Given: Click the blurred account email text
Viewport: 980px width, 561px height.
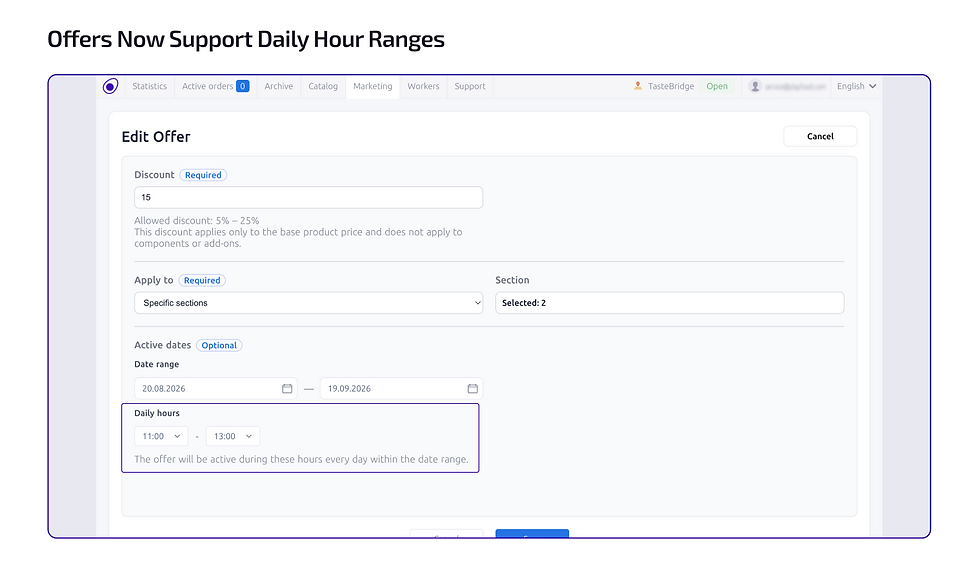Looking at the screenshot, I should pyautogui.click(x=796, y=86).
